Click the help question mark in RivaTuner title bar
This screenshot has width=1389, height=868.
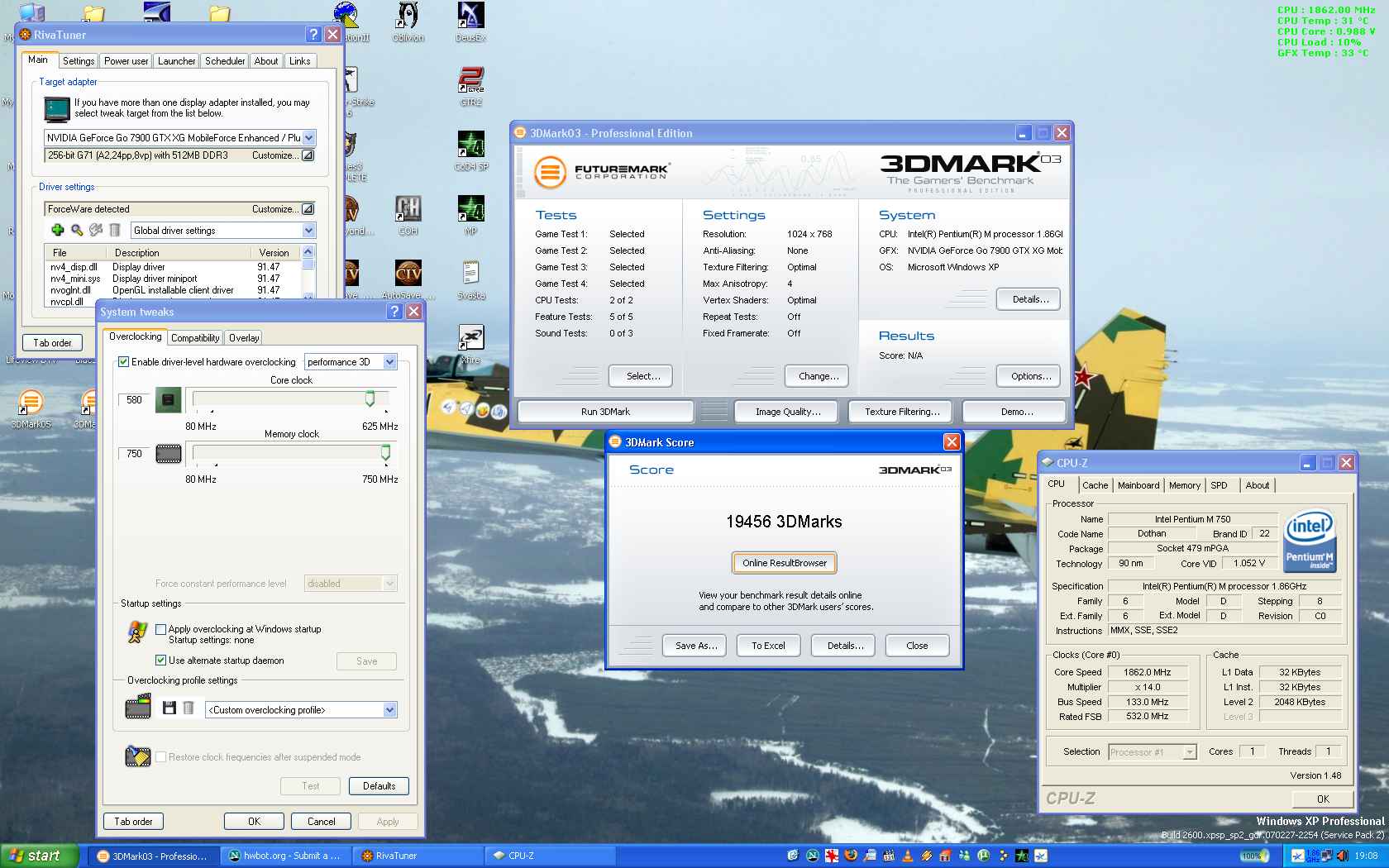click(313, 34)
